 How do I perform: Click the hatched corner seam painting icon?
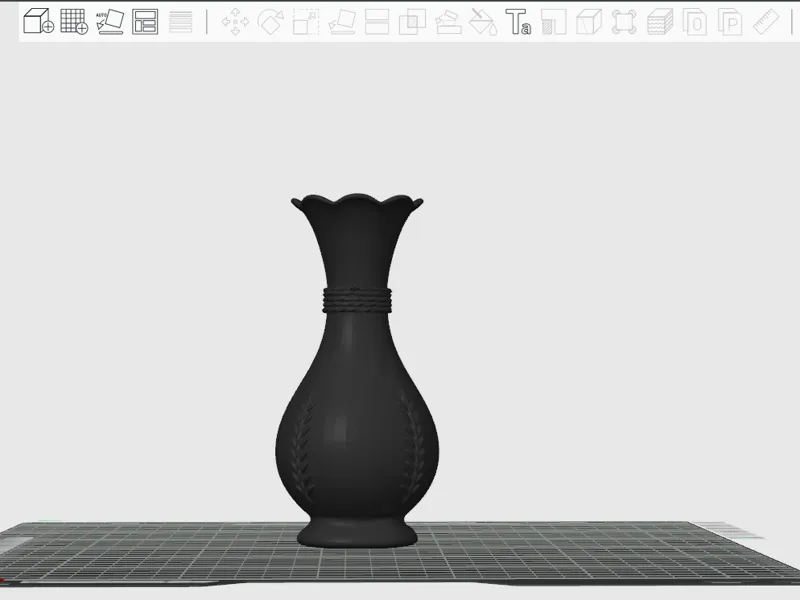[x=554, y=21]
